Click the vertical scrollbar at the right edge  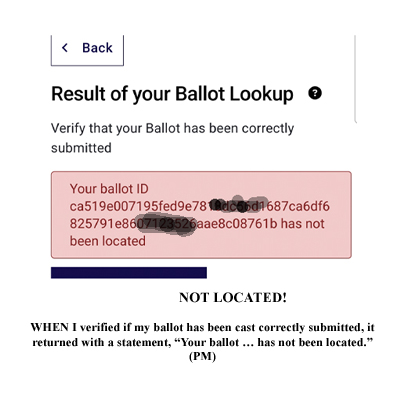355,79
